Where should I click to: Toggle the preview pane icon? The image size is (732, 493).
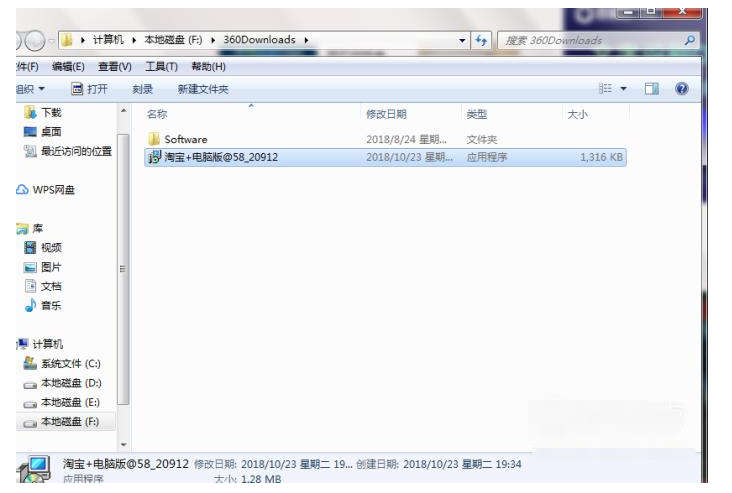652,89
